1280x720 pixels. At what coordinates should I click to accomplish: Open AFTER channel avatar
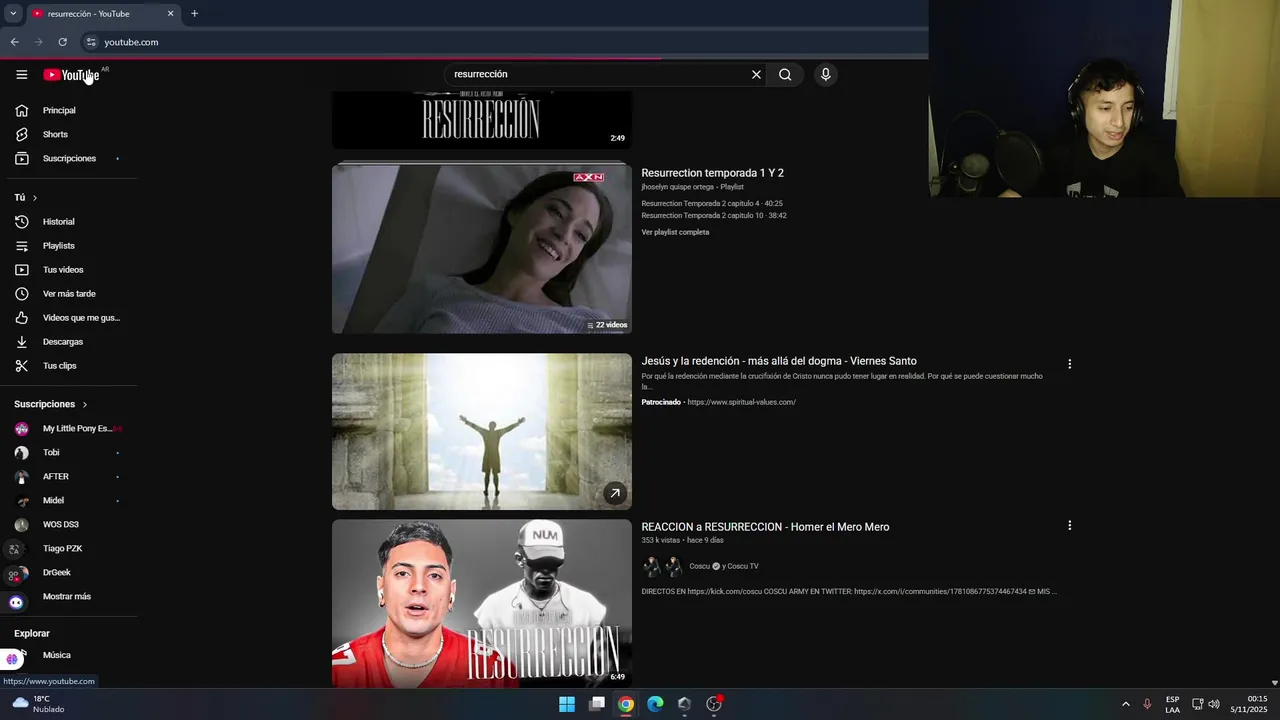[21, 476]
